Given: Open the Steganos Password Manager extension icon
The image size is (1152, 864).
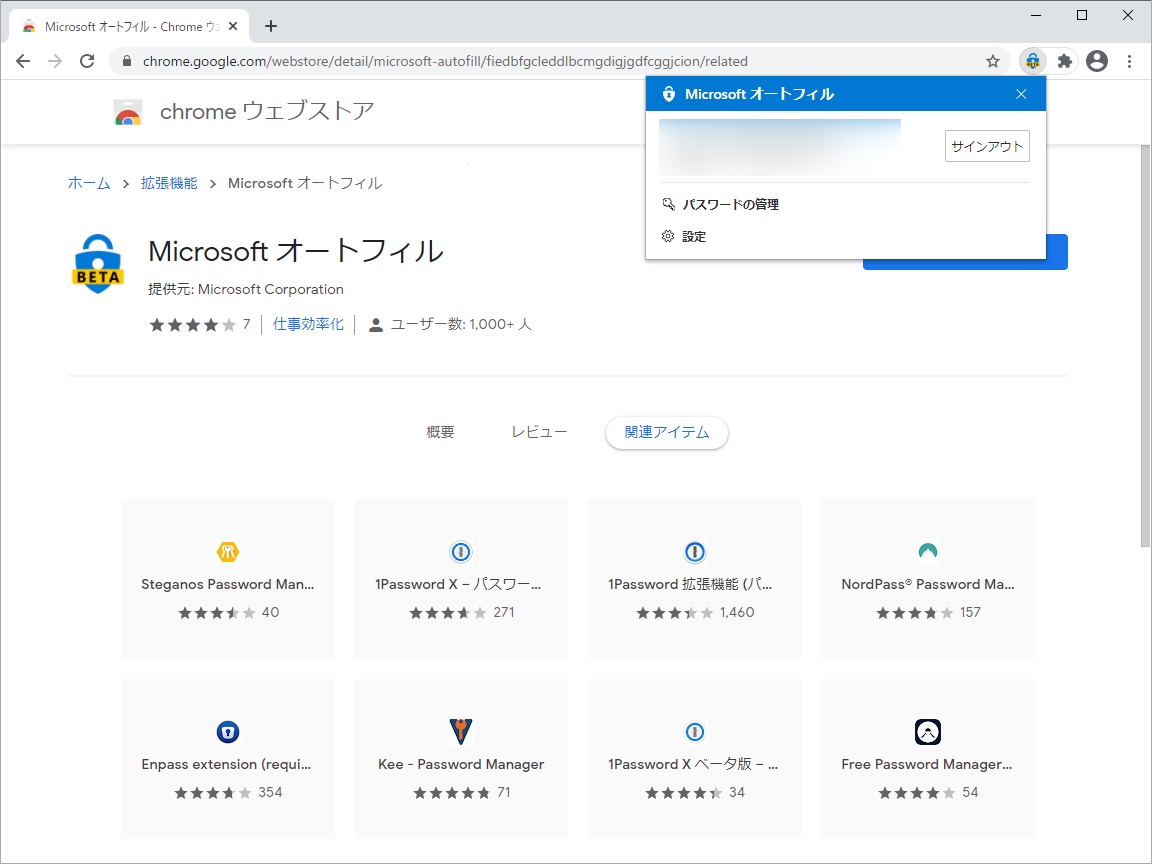Looking at the screenshot, I should pyautogui.click(x=227, y=551).
